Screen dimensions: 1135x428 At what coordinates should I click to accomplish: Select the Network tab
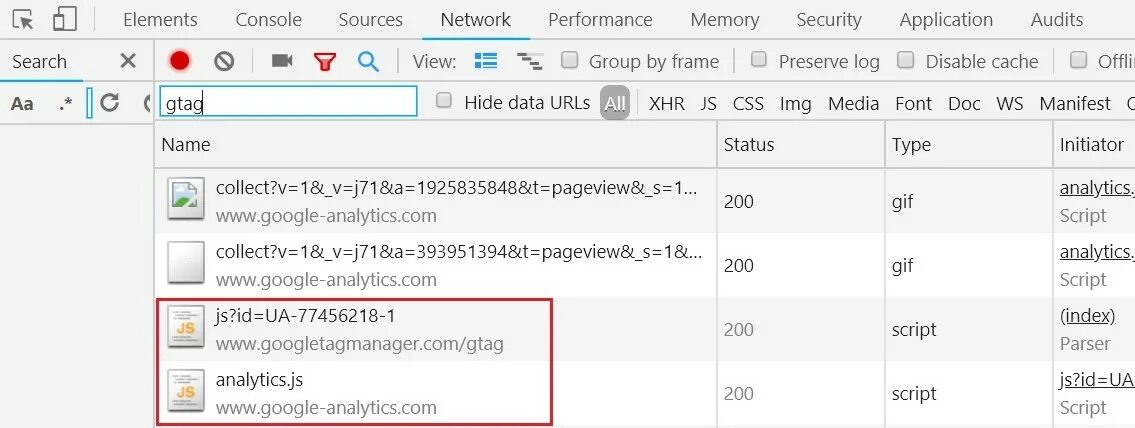point(476,20)
